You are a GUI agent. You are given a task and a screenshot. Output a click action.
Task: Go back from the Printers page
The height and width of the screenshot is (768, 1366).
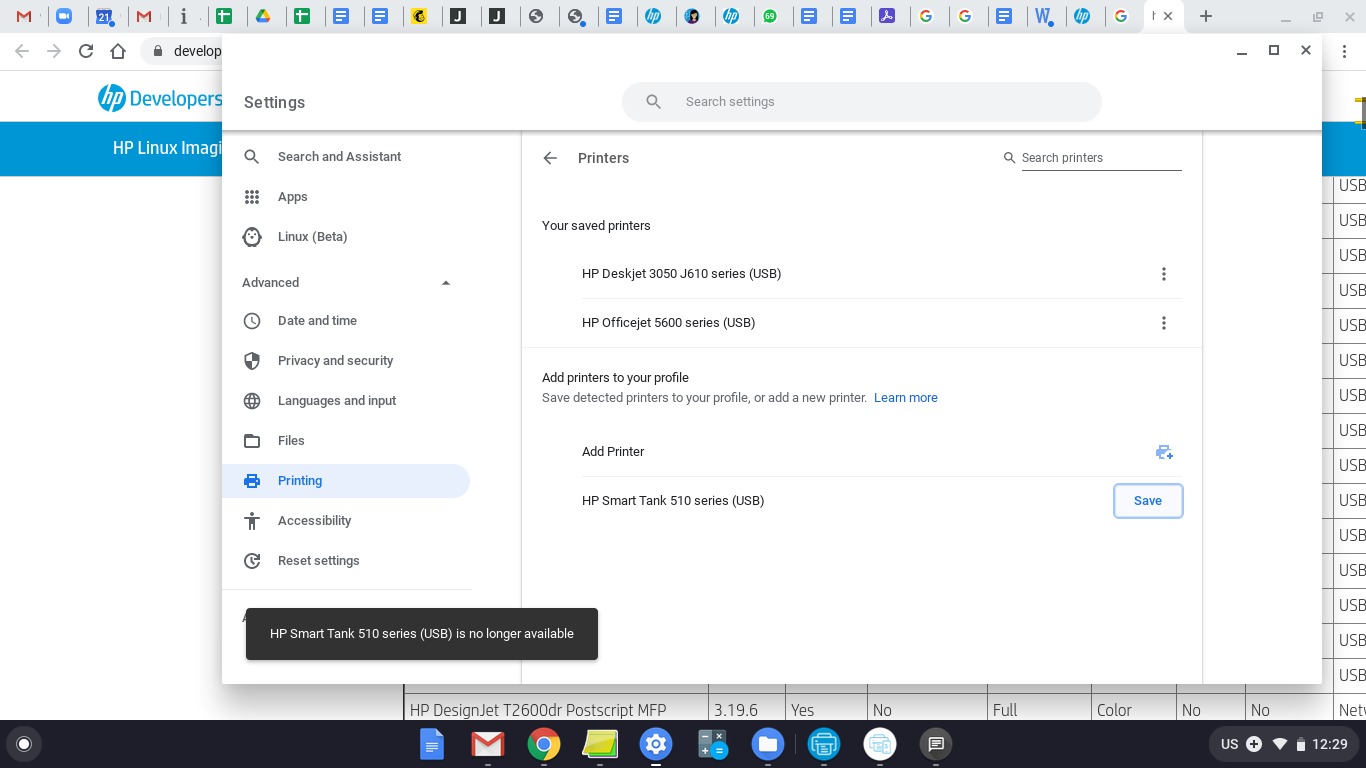point(550,158)
